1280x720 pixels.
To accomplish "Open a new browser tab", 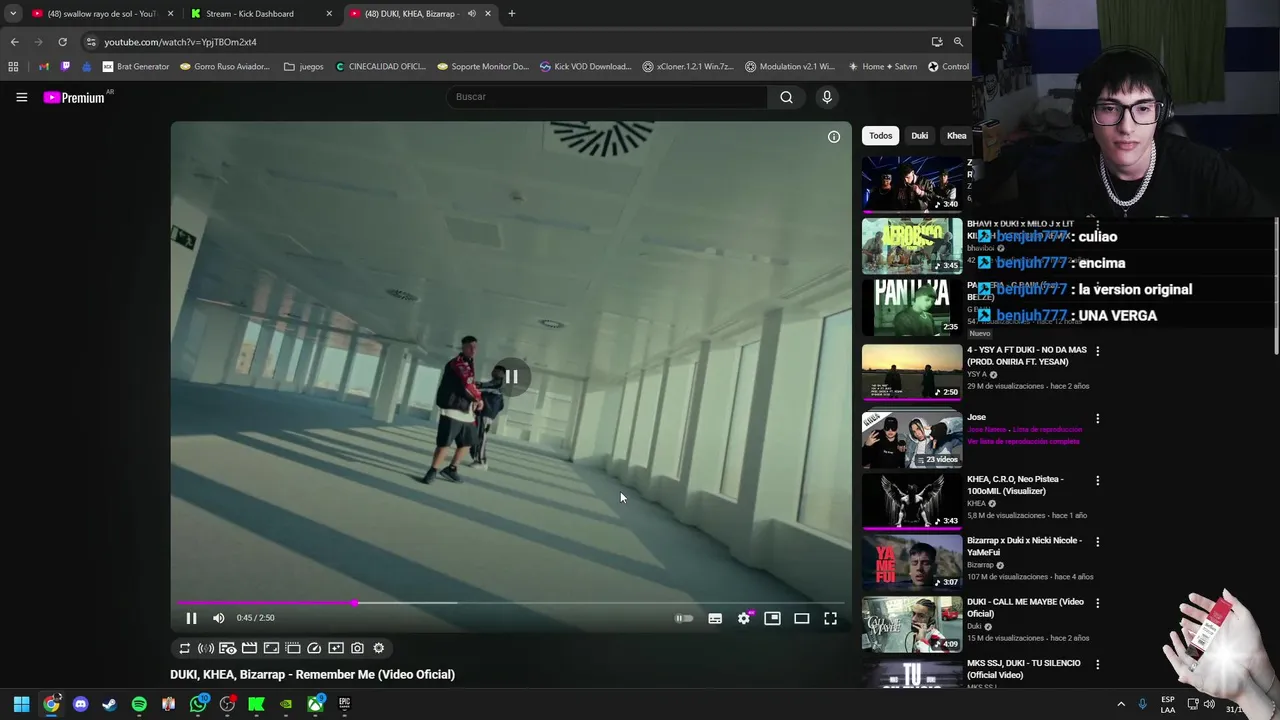I will pos(512,14).
